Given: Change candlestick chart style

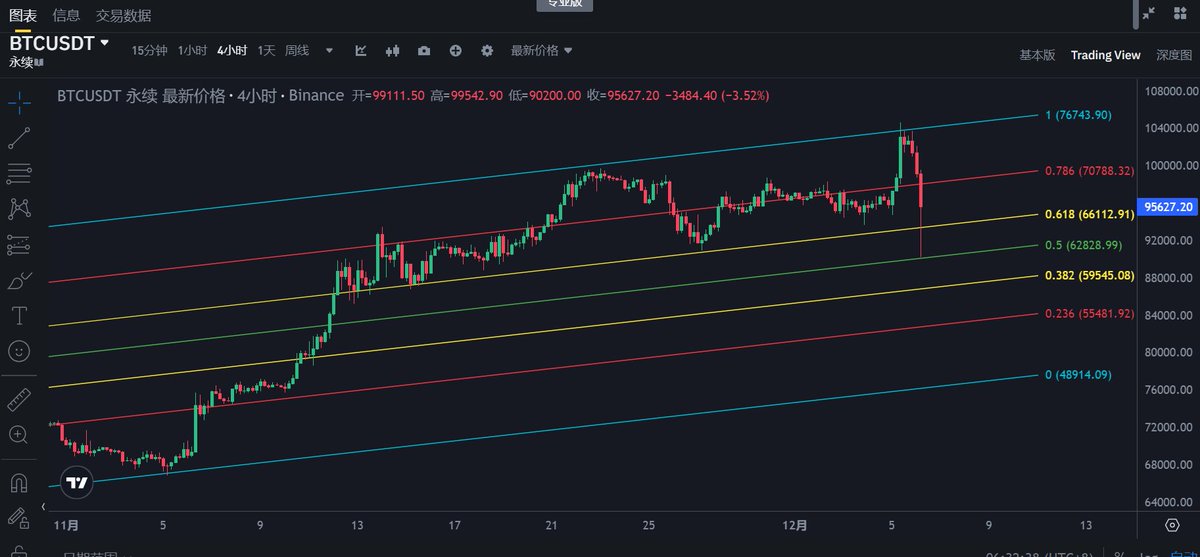Looking at the screenshot, I should click(393, 50).
